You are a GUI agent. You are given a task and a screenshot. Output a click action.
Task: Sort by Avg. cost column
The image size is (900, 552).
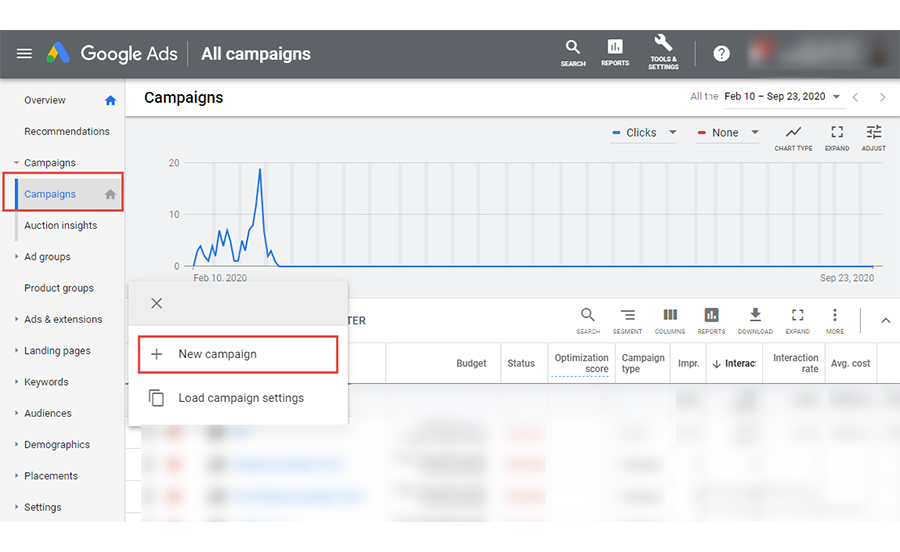click(x=850, y=363)
